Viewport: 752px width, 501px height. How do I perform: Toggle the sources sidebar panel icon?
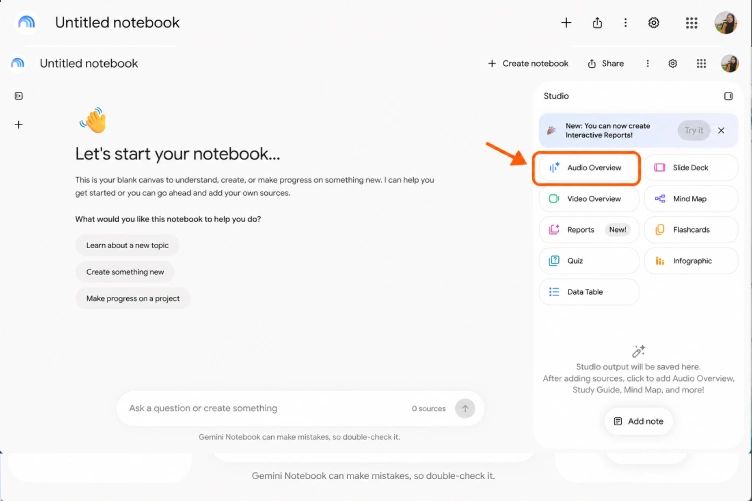[19, 96]
